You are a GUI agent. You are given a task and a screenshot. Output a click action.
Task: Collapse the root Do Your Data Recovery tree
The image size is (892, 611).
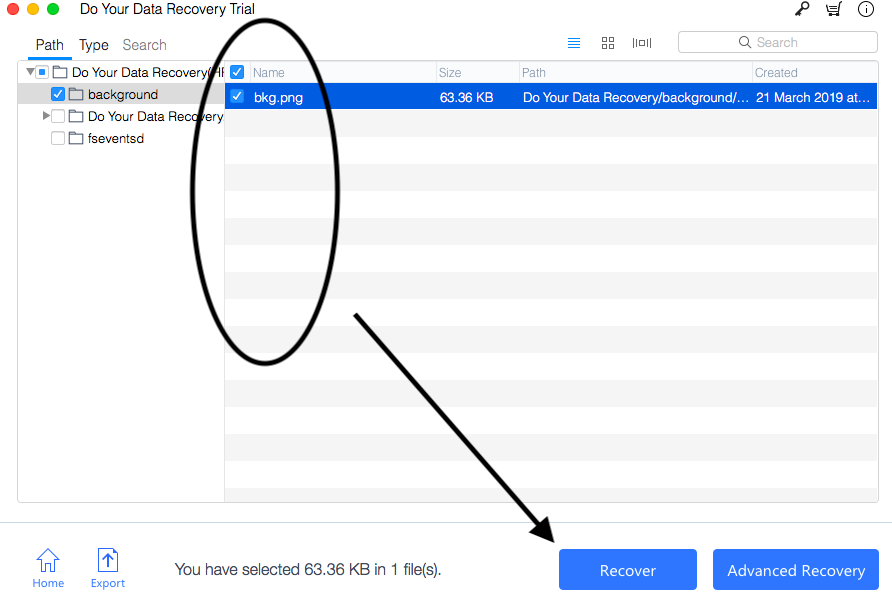tap(30, 72)
